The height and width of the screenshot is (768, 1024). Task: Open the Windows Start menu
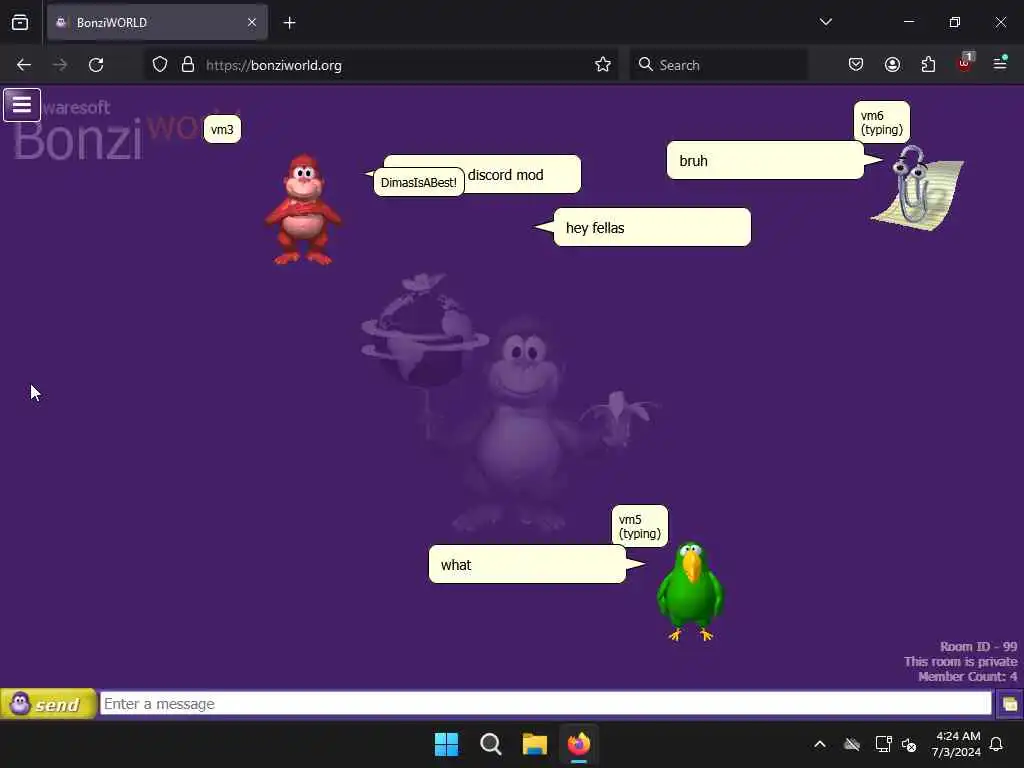click(x=447, y=744)
